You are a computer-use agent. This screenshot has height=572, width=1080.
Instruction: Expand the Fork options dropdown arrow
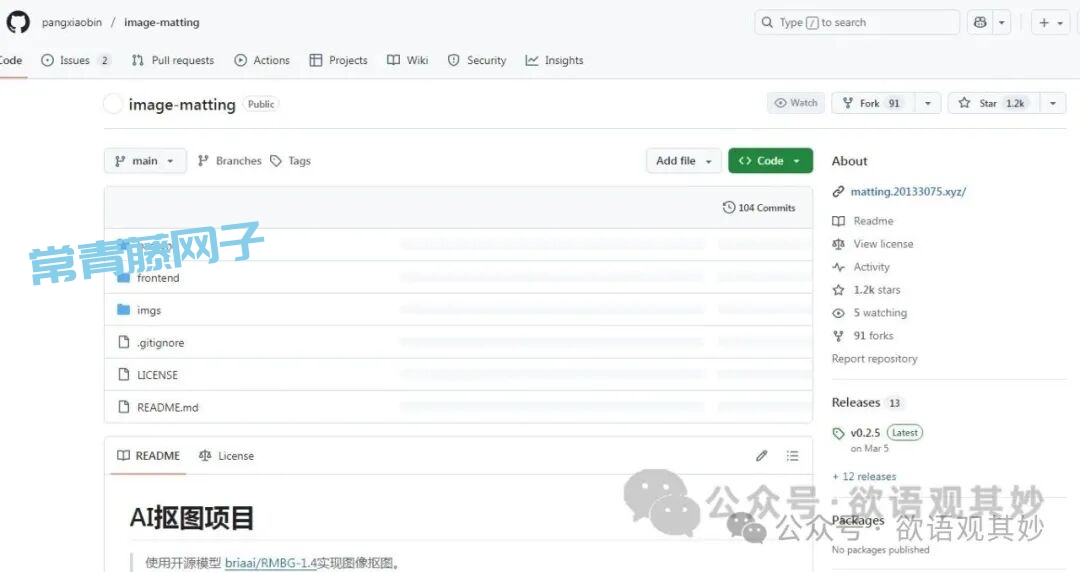click(928, 103)
